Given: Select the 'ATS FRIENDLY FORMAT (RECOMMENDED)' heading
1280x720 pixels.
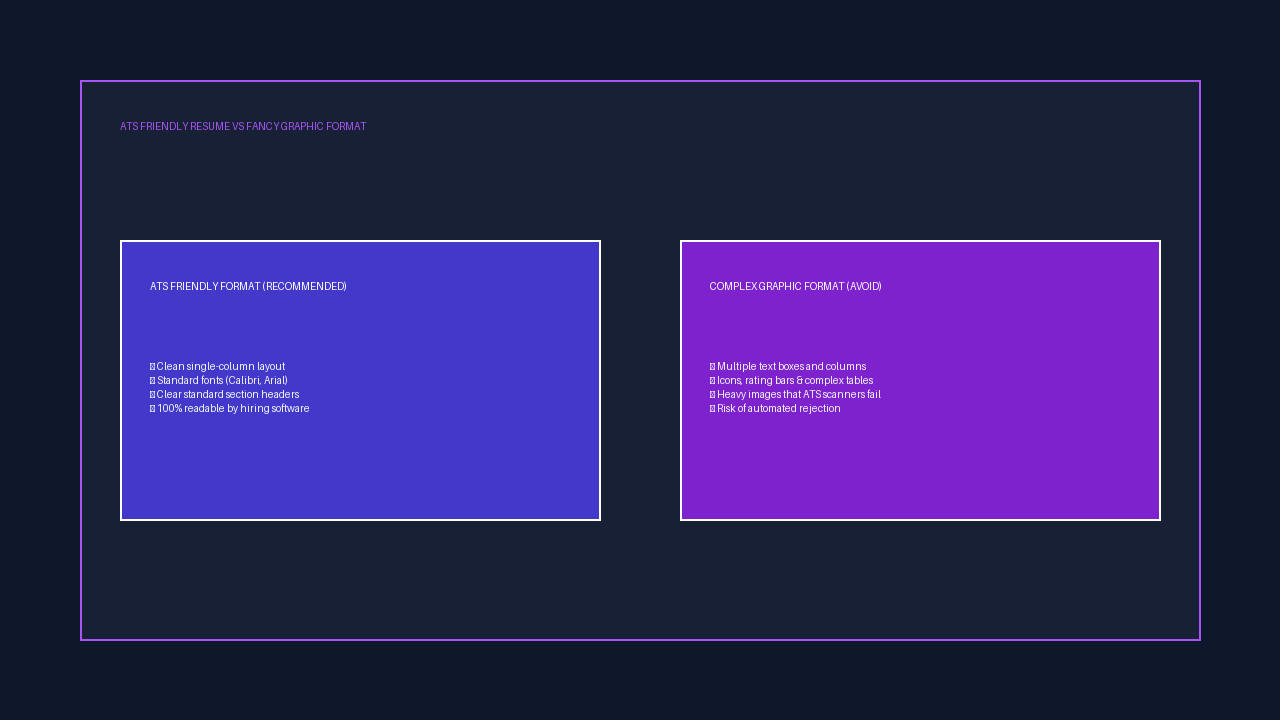Looking at the screenshot, I should pos(248,287).
